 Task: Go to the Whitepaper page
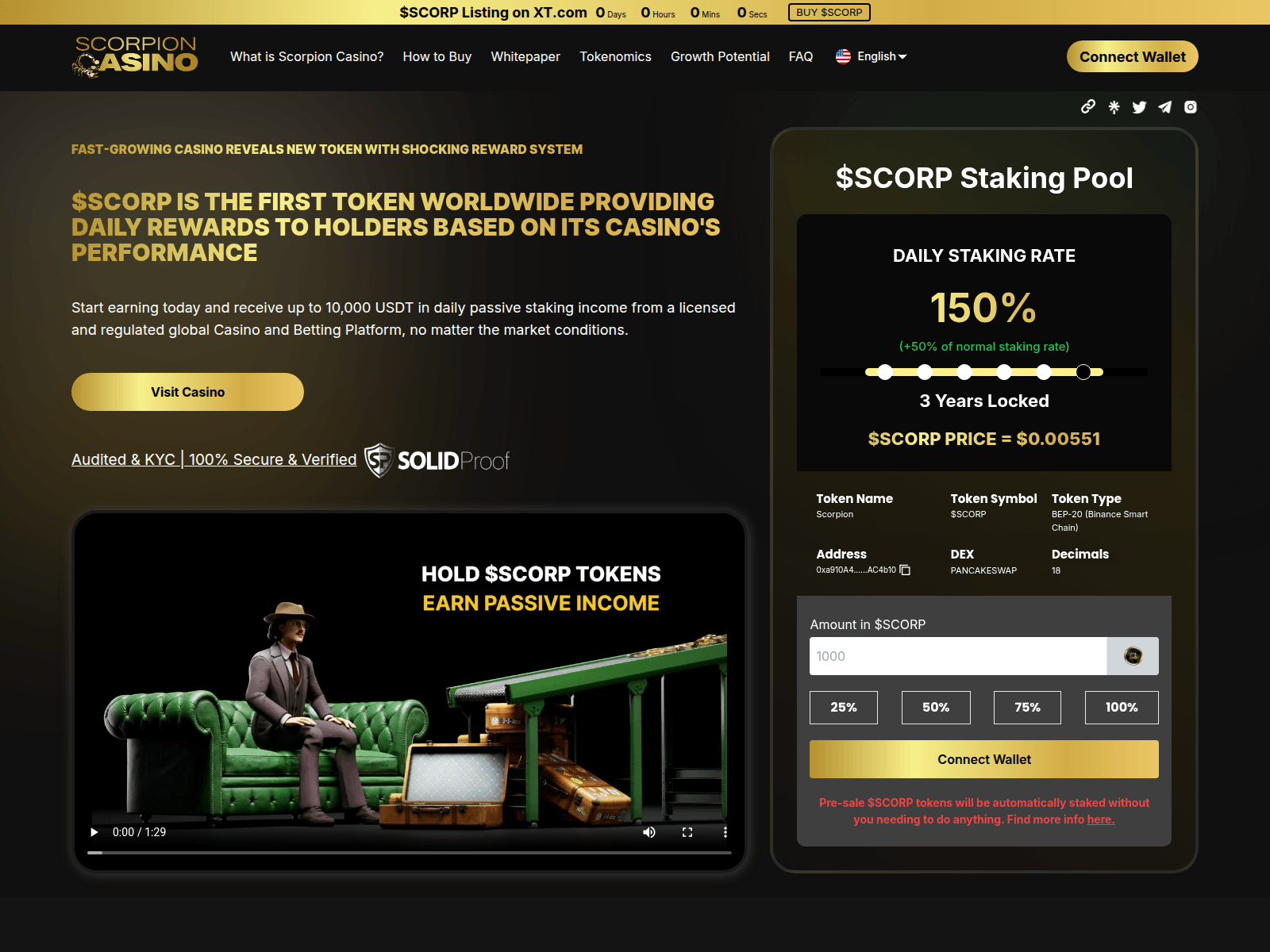click(525, 56)
